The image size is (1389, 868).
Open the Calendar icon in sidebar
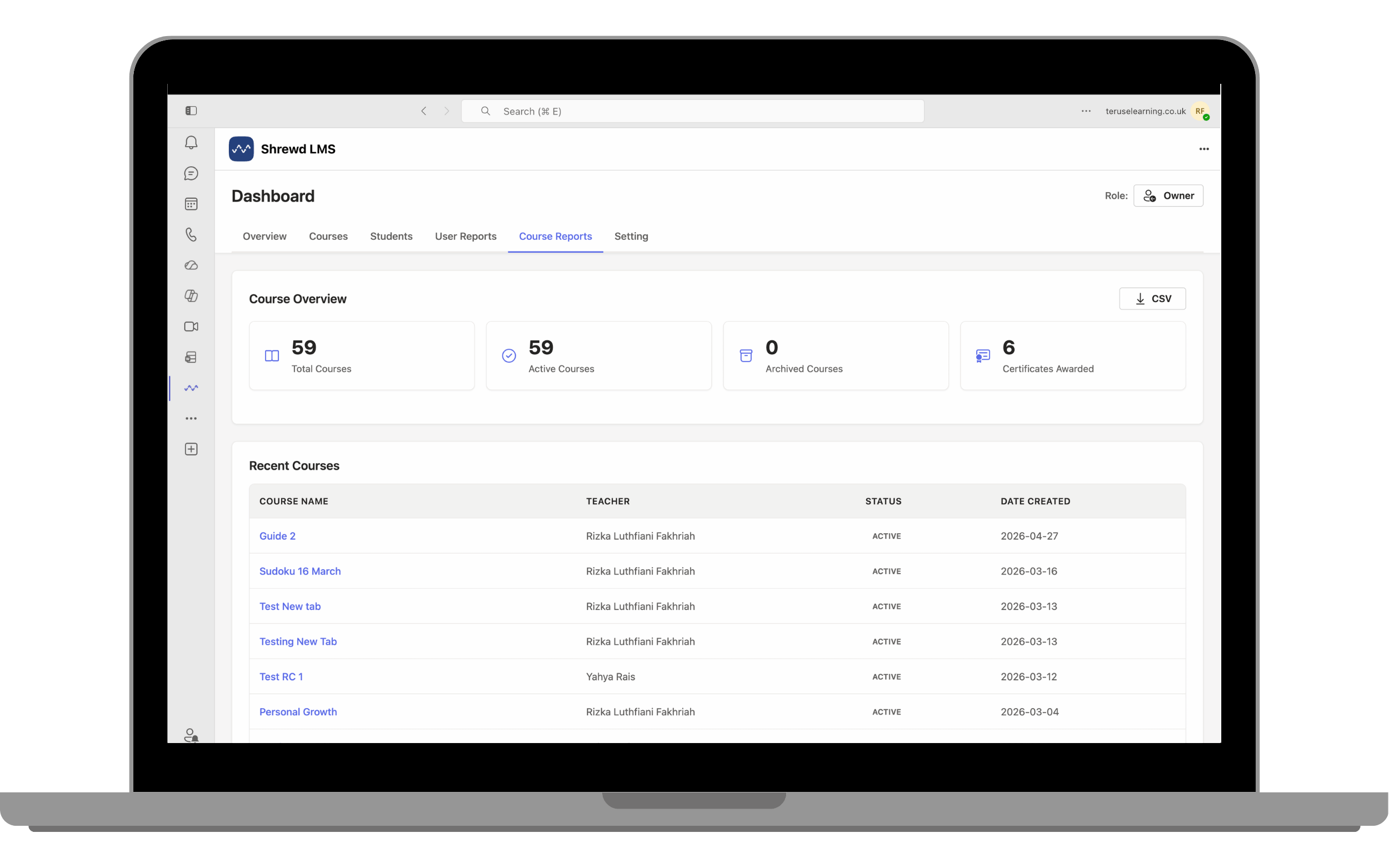point(191,204)
